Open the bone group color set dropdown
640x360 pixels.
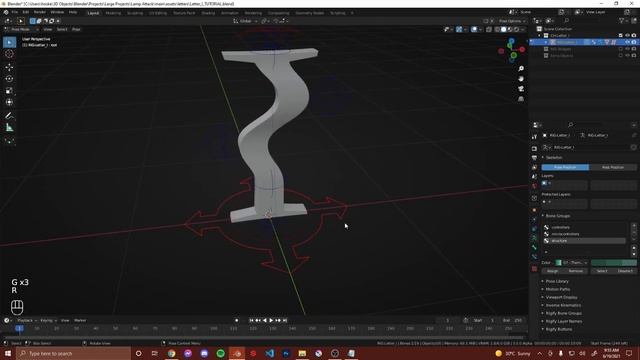(x=572, y=262)
